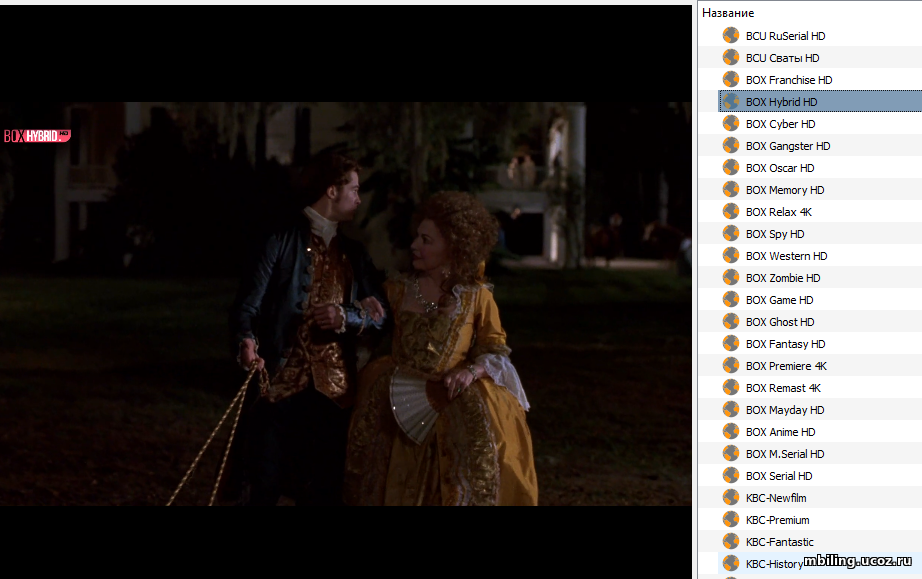Click the globe icon next to BCU RuSerial HD
Screen dimensions: 922x579
731,35
